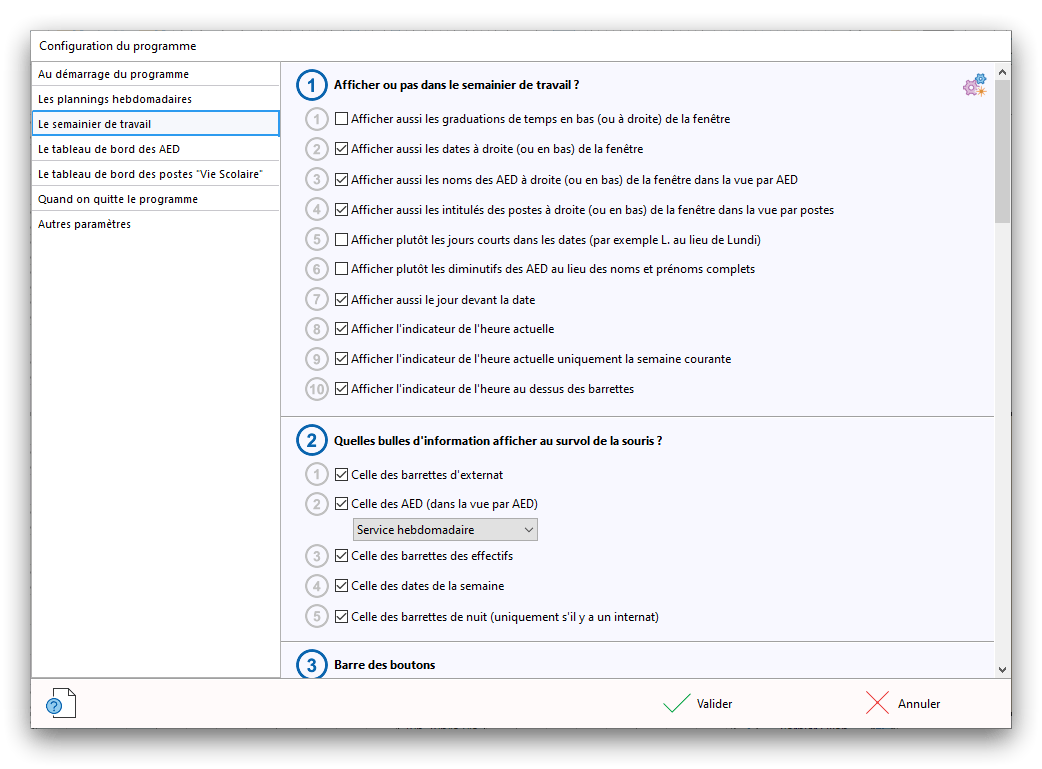This screenshot has width=1042, height=769.
Task: Open the 'Service hebdomadaire' dropdown
Action: (445, 529)
